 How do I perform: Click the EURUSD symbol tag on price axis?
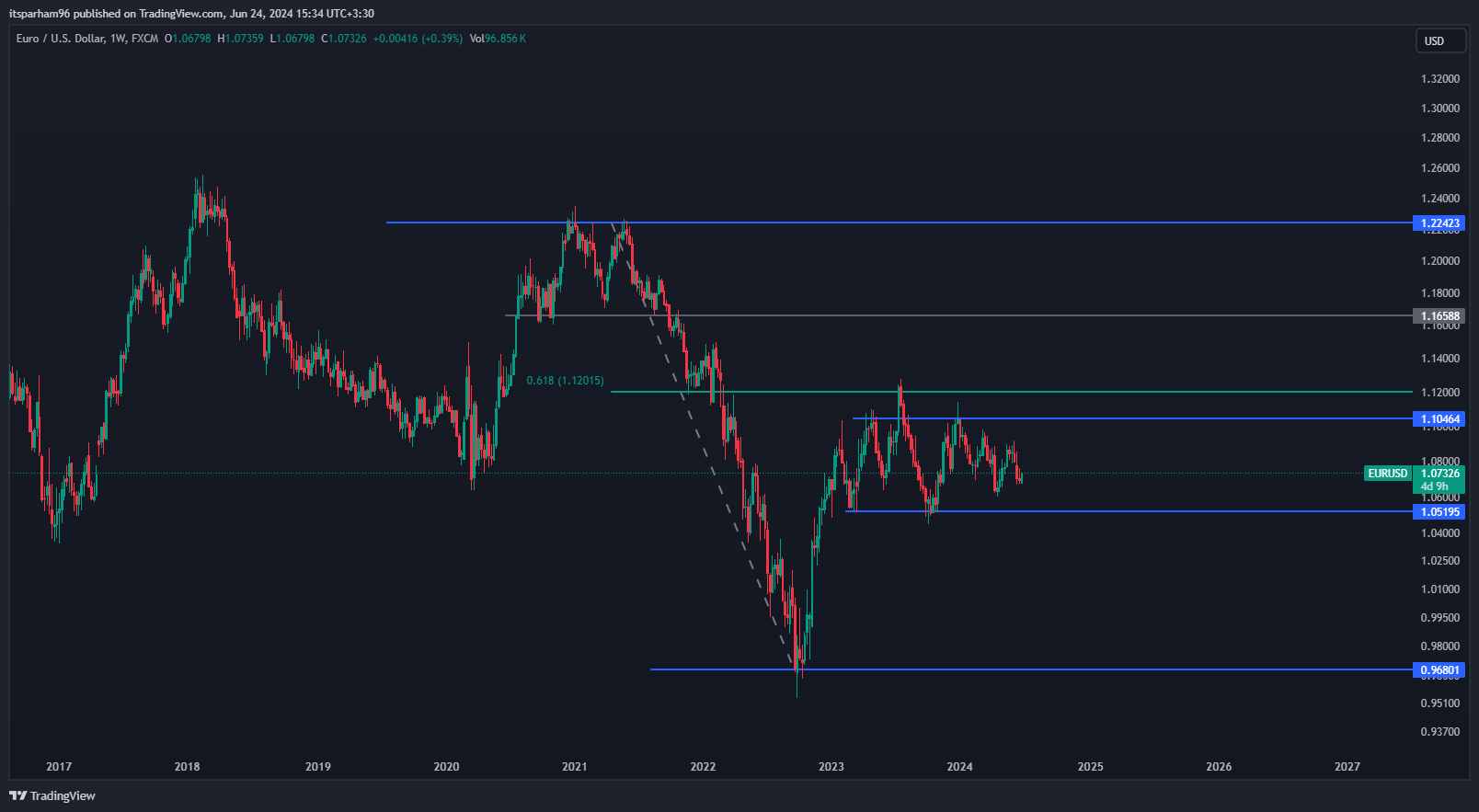click(1387, 474)
